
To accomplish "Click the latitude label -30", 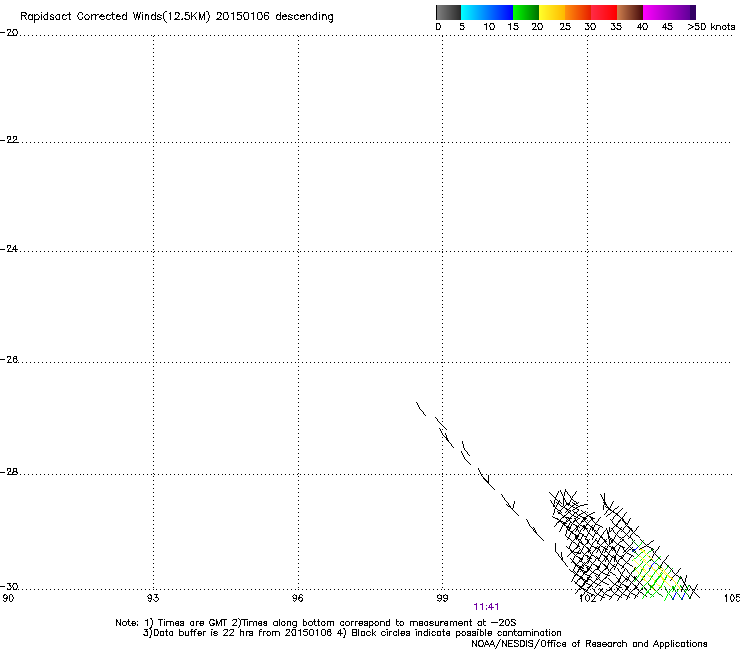I will [9, 586].
